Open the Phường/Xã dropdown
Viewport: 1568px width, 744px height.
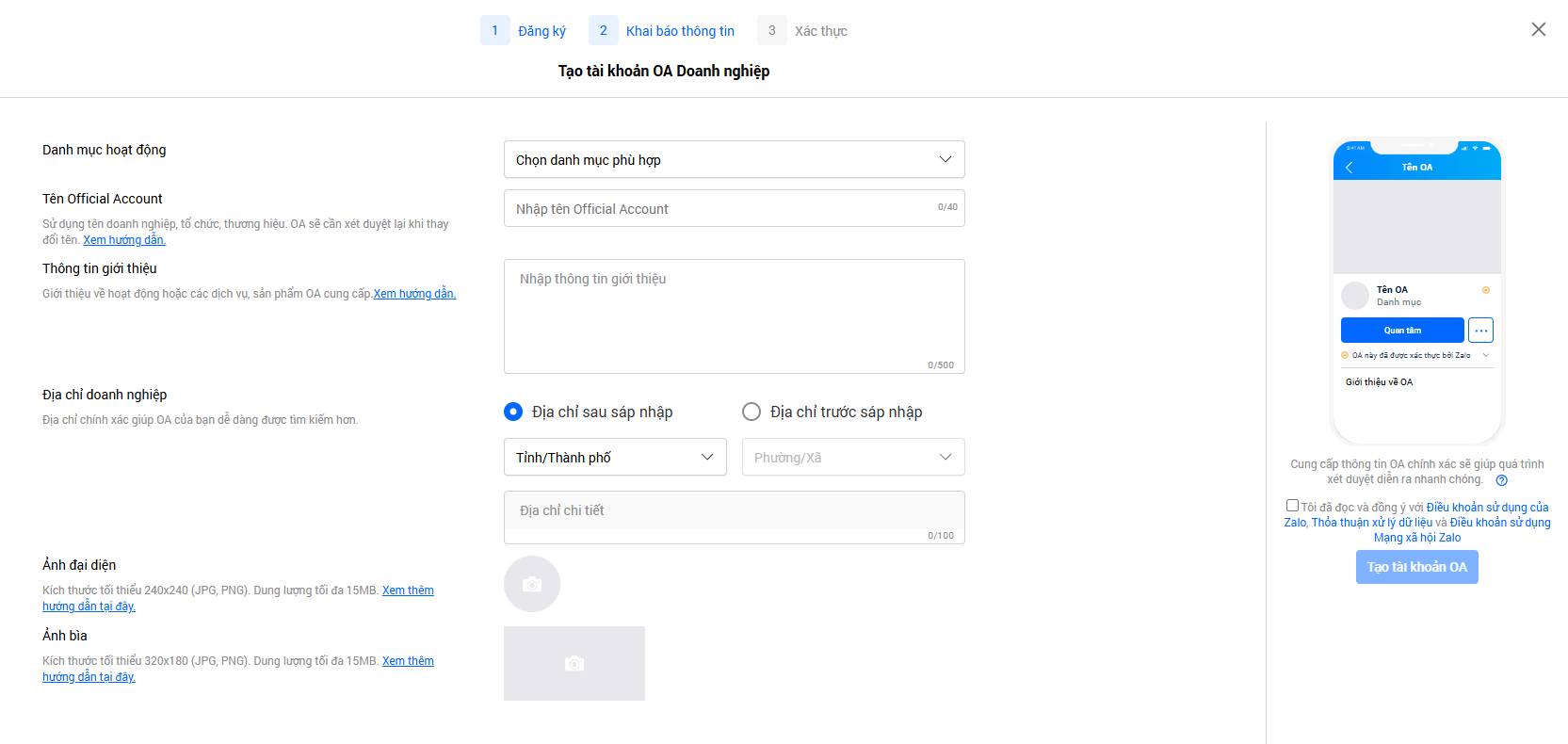pyautogui.click(x=852, y=458)
